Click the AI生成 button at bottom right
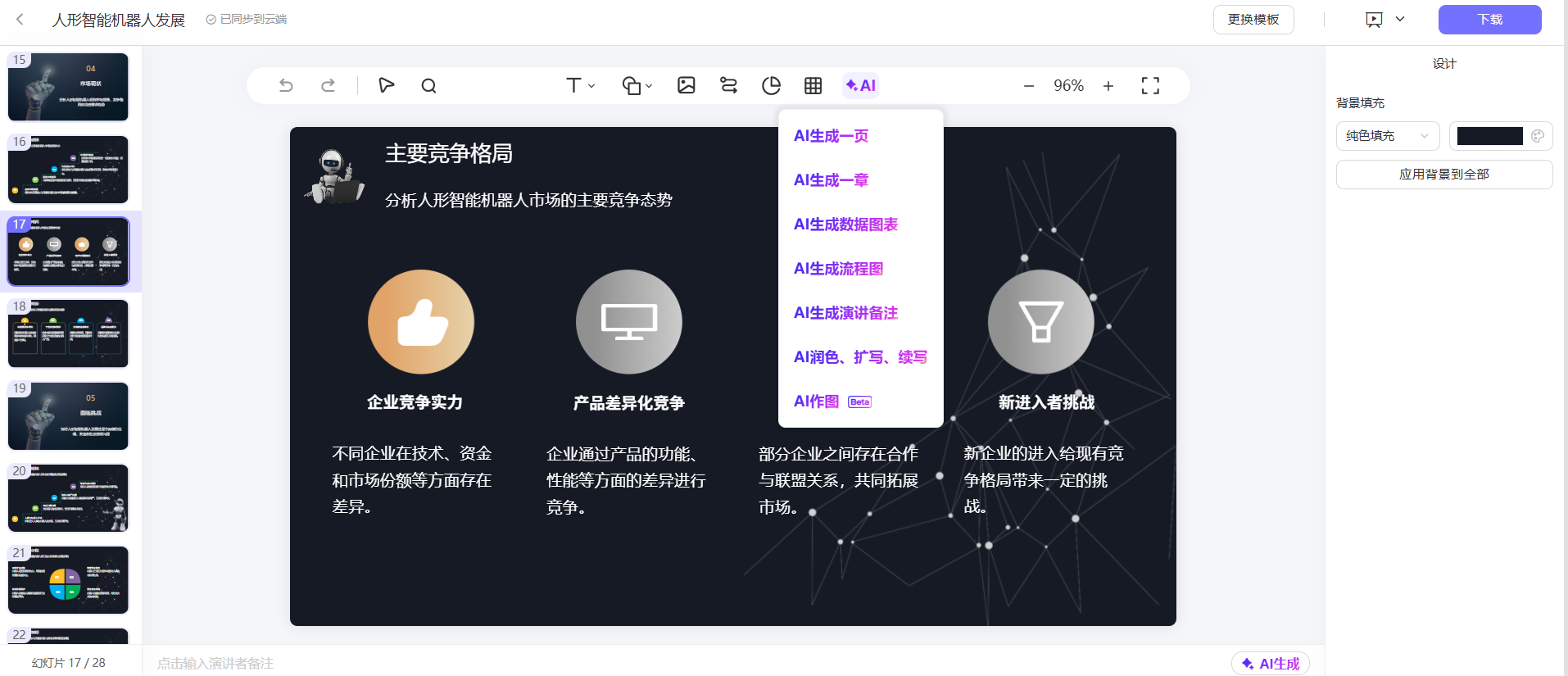Screen dimensions: 1568x676 (1271, 664)
